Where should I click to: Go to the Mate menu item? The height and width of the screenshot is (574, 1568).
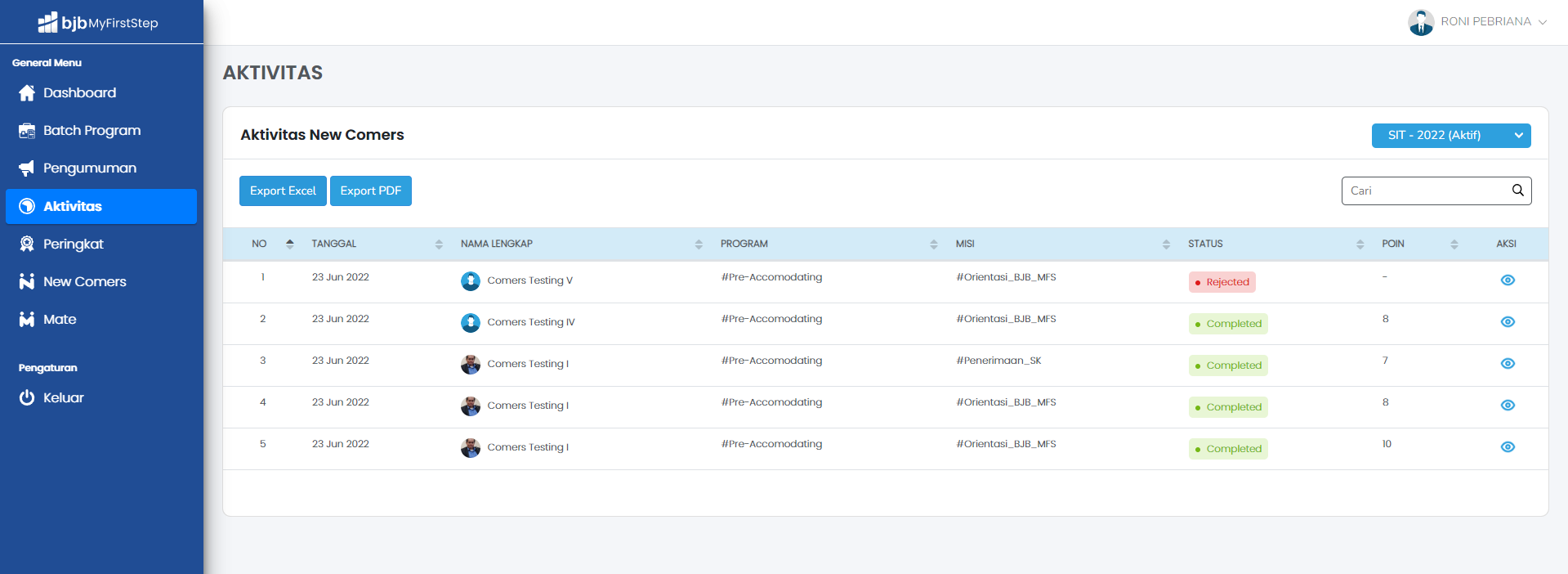pyautogui.click(x=60, y=320)
